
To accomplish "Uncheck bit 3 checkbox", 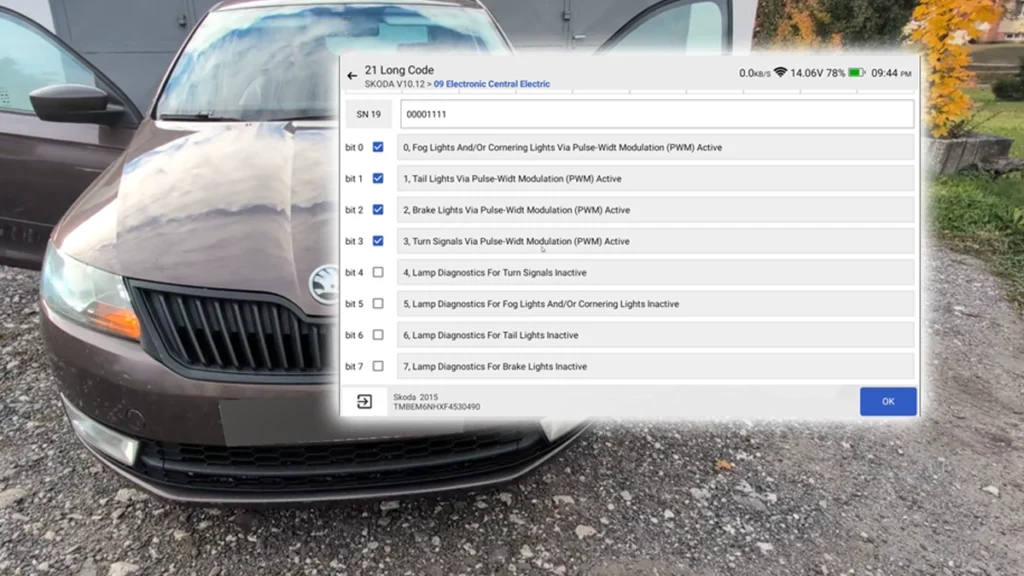I will pos(378,241).
